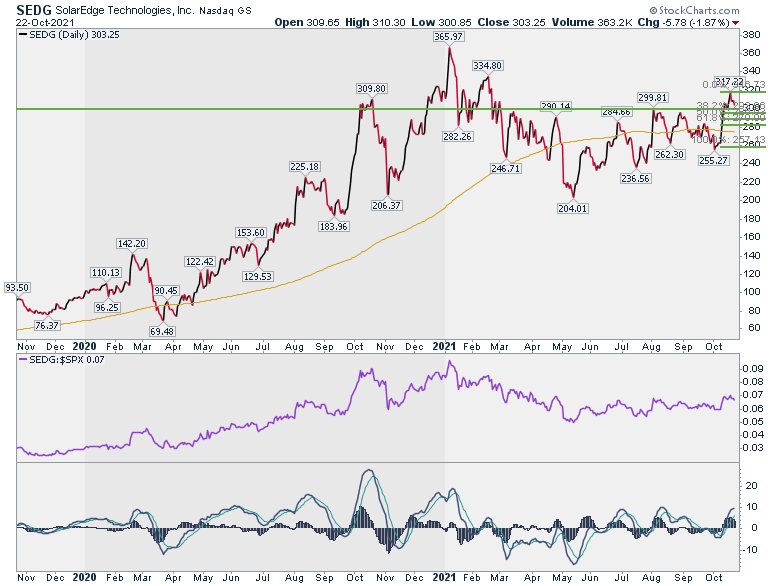Click the 183.96 price label

(x=333, y=227)
